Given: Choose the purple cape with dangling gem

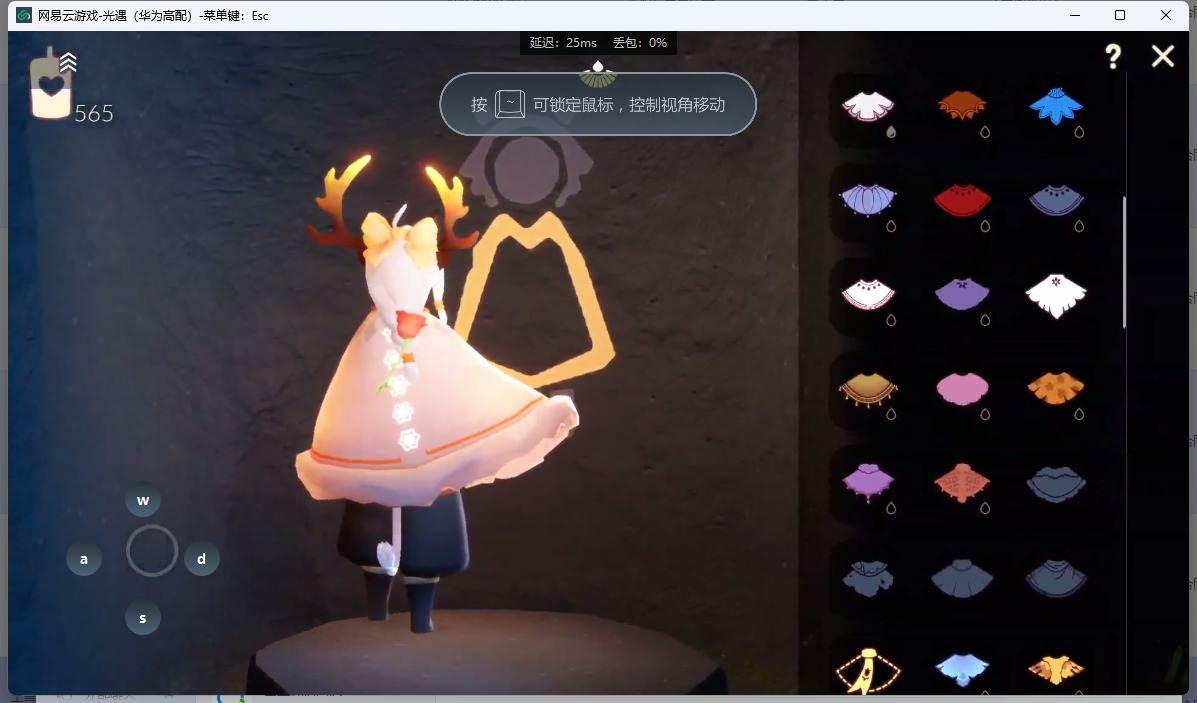Looking at the screenshot, I should coord(868,482).
